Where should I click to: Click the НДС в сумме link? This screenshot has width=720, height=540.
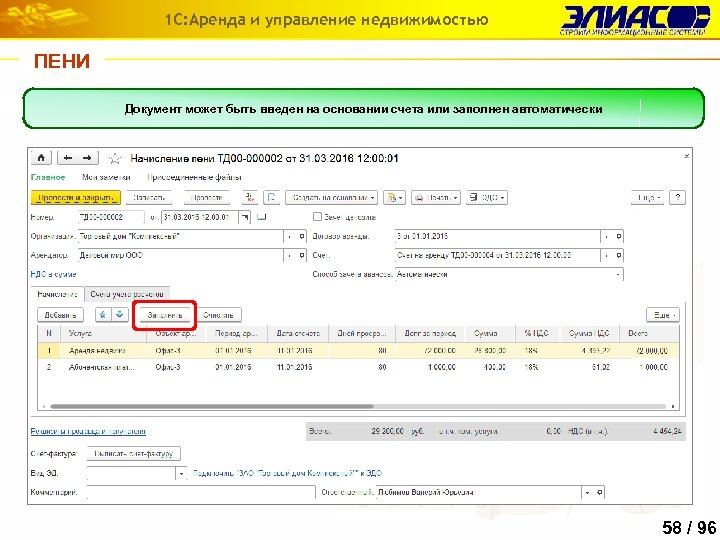point(53,275)
